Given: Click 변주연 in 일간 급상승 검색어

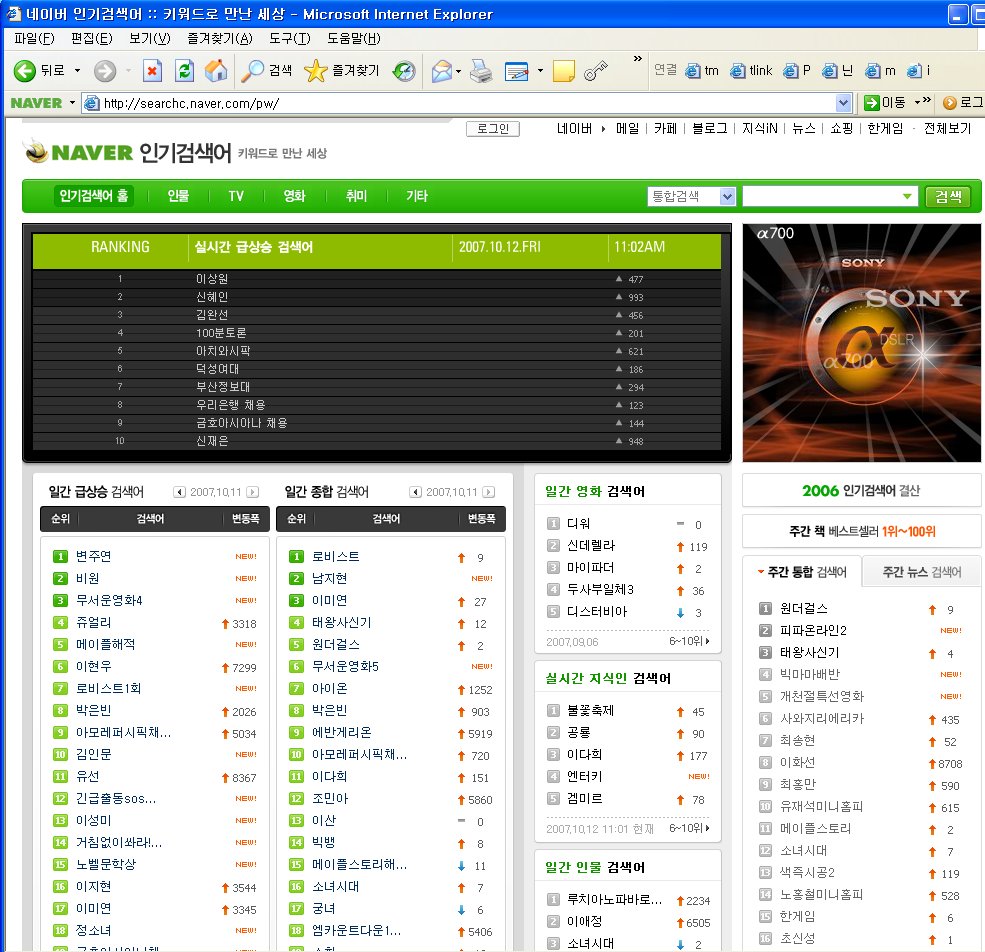Looking at the screenshot, I should (93, 556).
